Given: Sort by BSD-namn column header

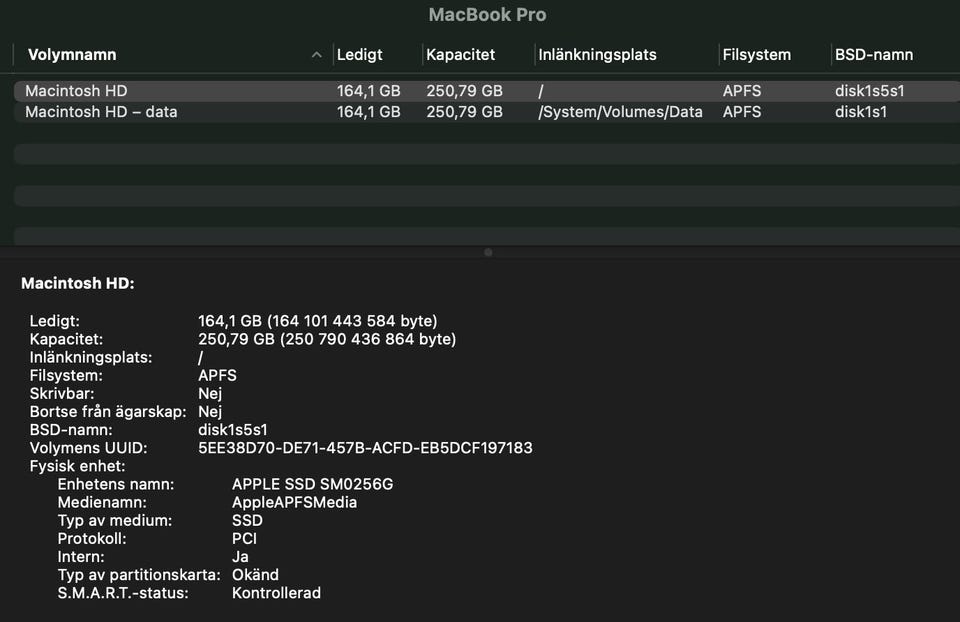Looking at the screenshot, I should tap(874, 54).
